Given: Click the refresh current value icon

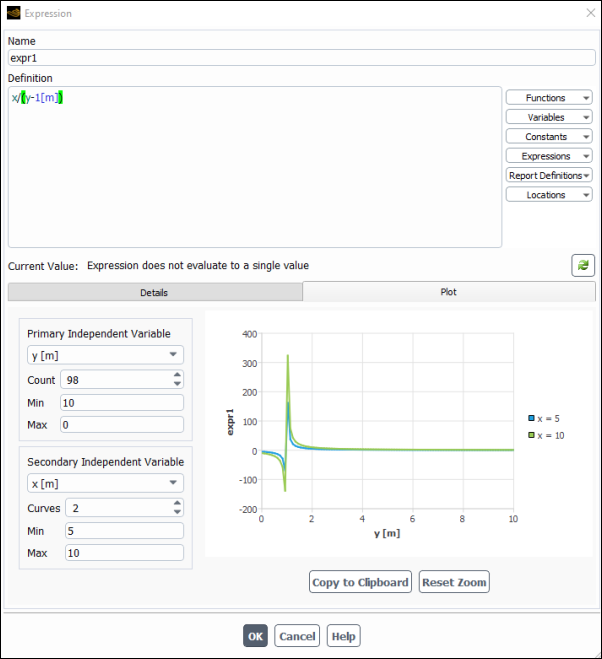Looking at the screenshot, I should tap(583, 265).
